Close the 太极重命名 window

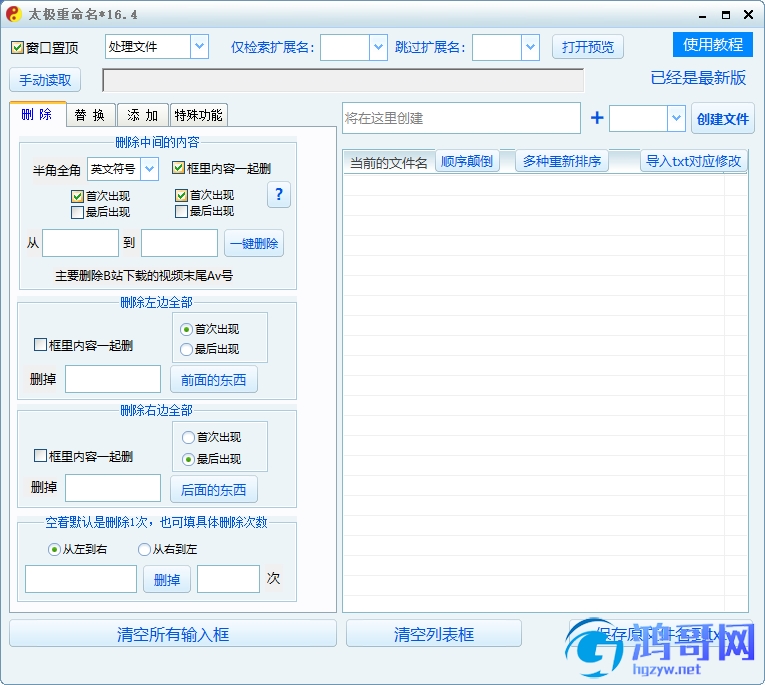748,15
